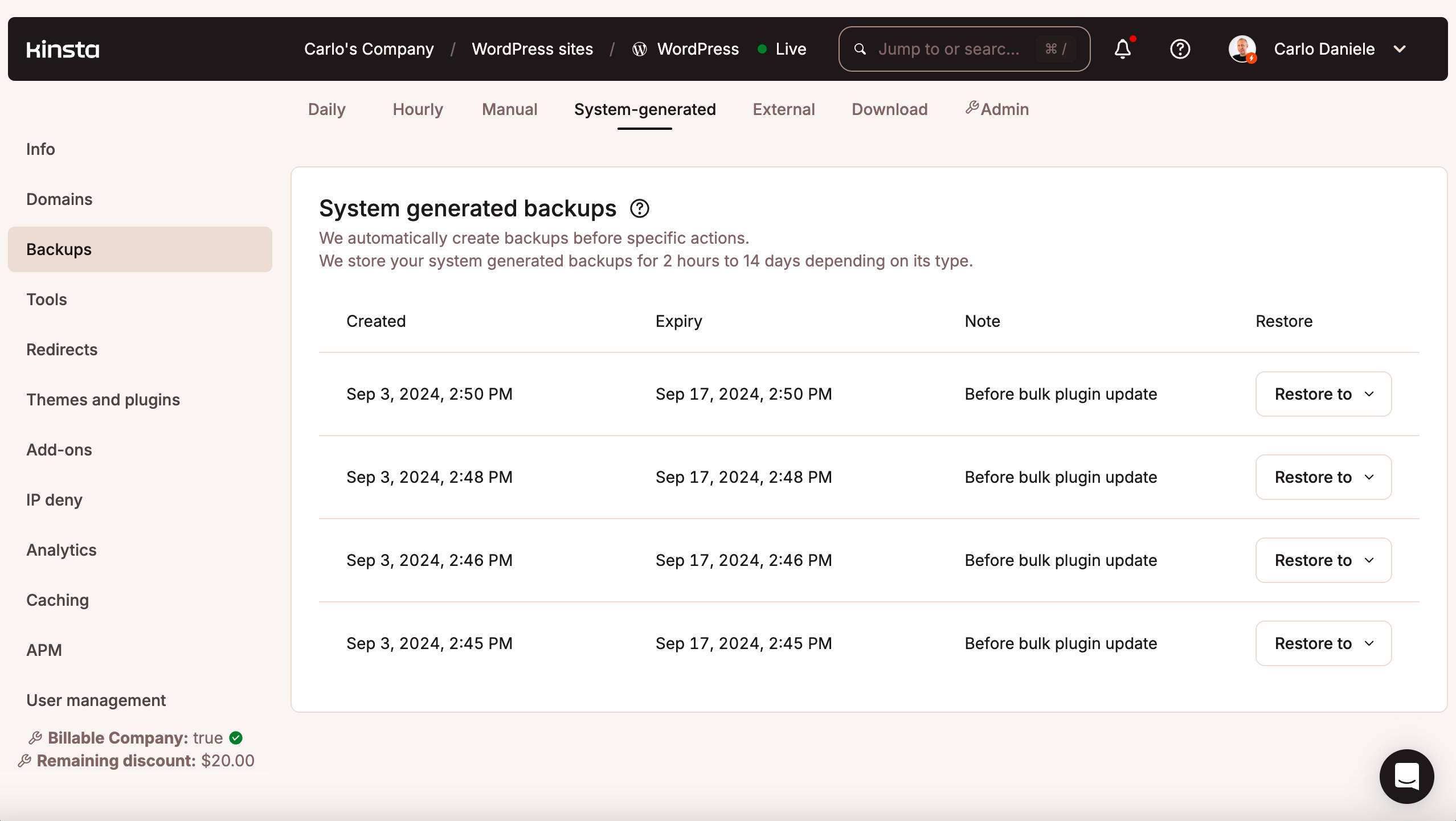Click Carlo's Company breadcrumb link
This screenshot has width=1456, height=821.
[x=369, y=49]
